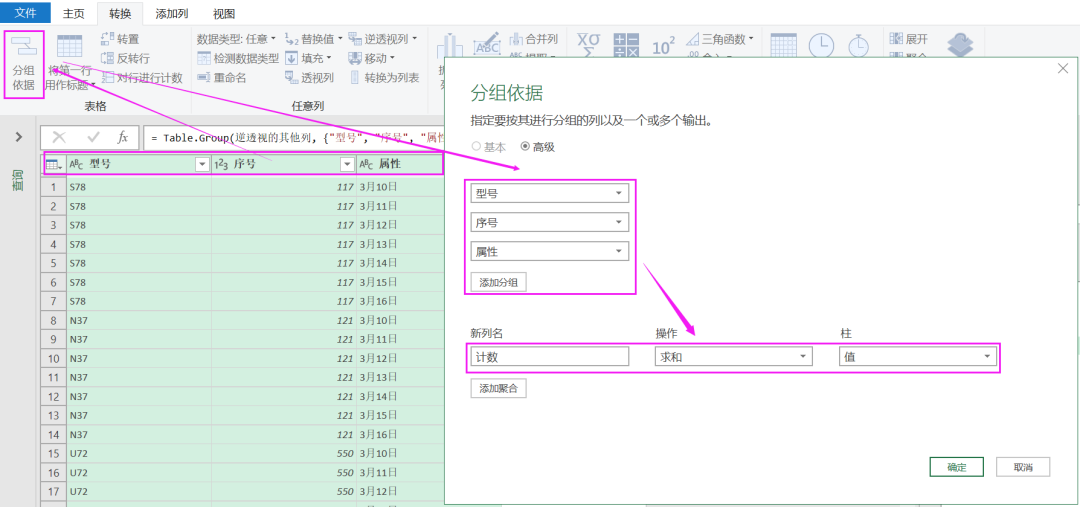Click the 日期 calendar icon in ribbon
The height and width of the screenshot is (507, 1080).
784,45
